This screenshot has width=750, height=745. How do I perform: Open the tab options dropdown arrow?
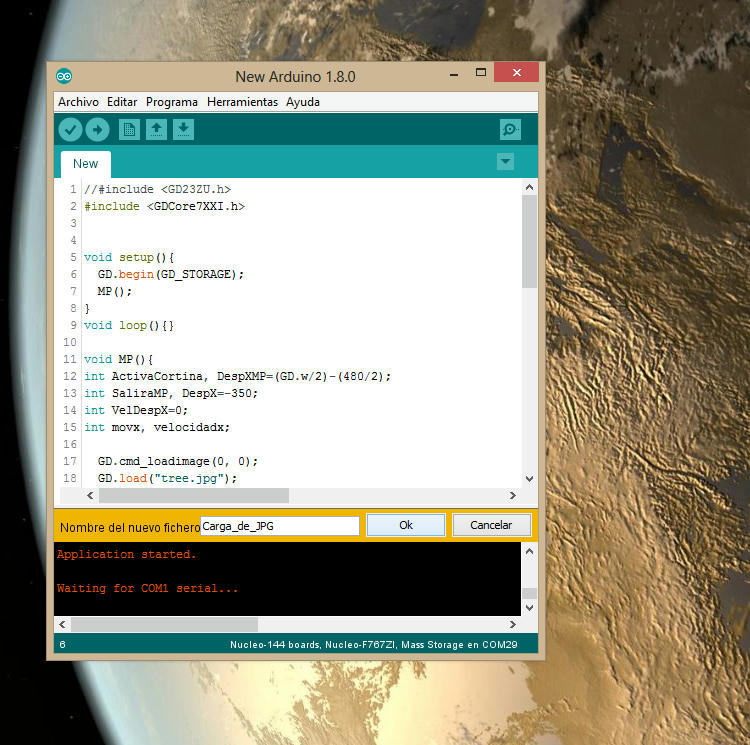click(505, 162)
